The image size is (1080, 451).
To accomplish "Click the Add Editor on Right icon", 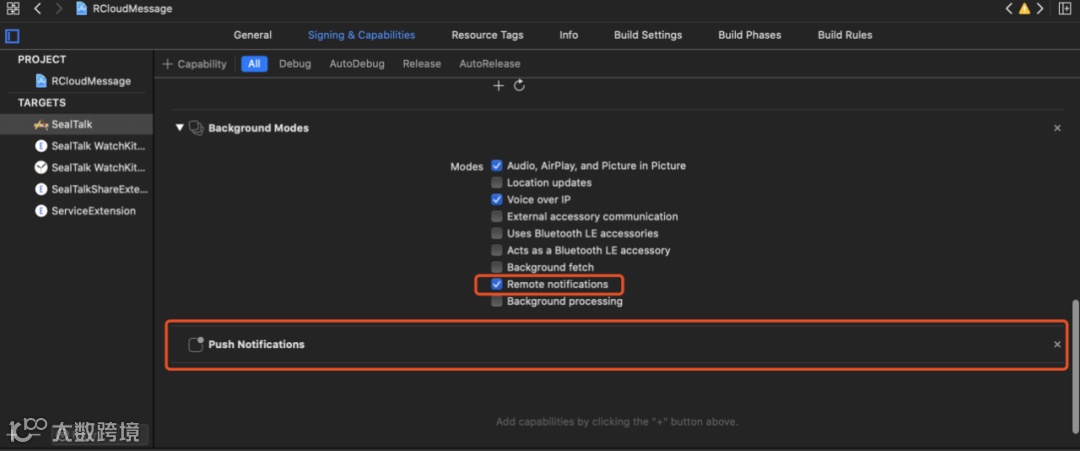I will pos(1066,9).
